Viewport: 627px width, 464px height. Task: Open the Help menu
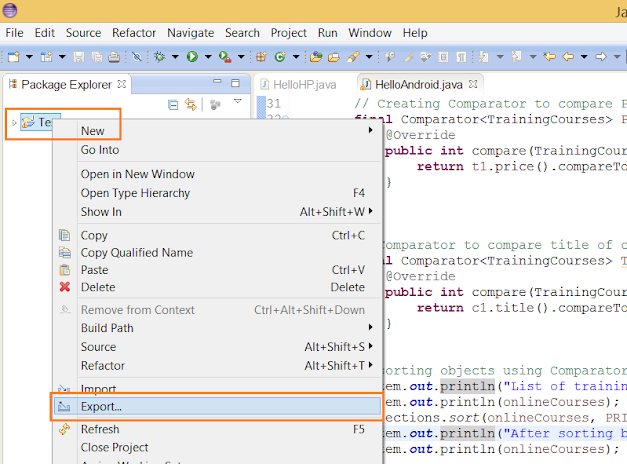click(x=415, y=33)
